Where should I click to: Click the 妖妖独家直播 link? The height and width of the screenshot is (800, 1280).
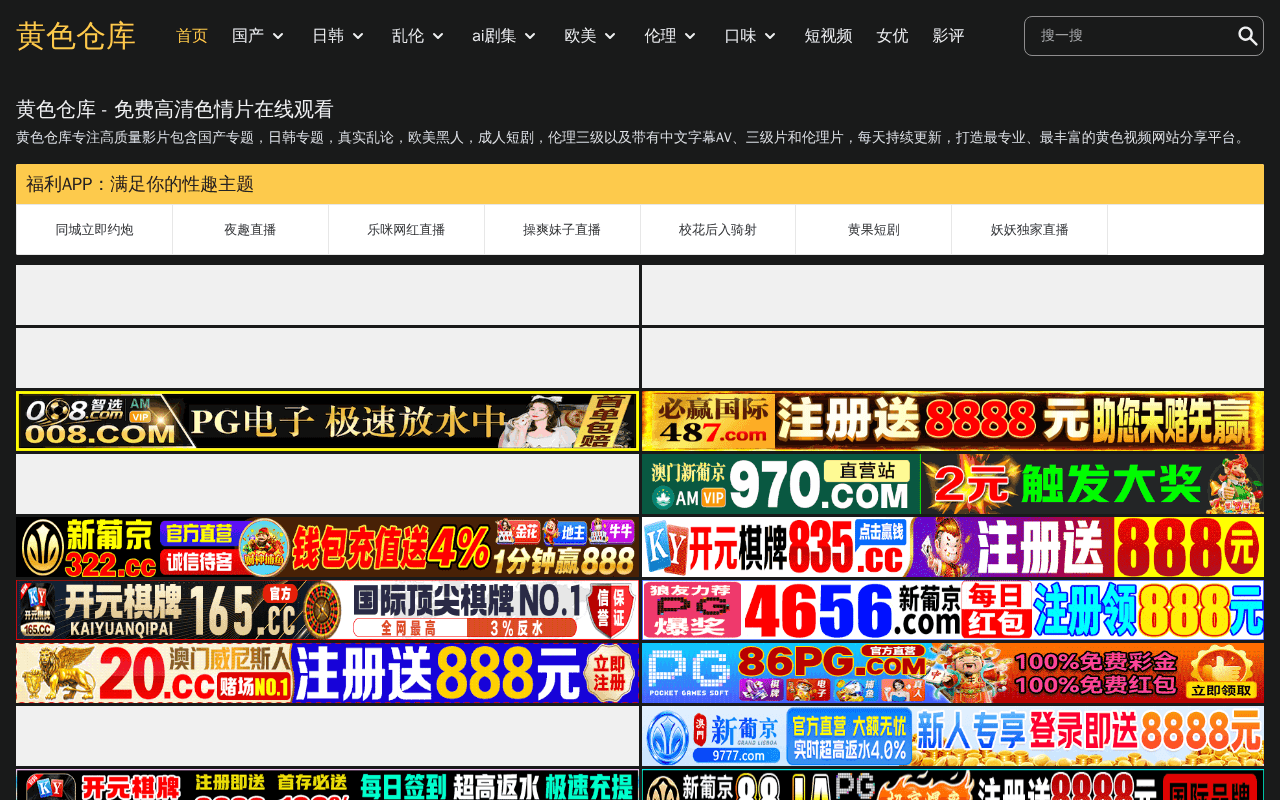tap(1030, 230)
